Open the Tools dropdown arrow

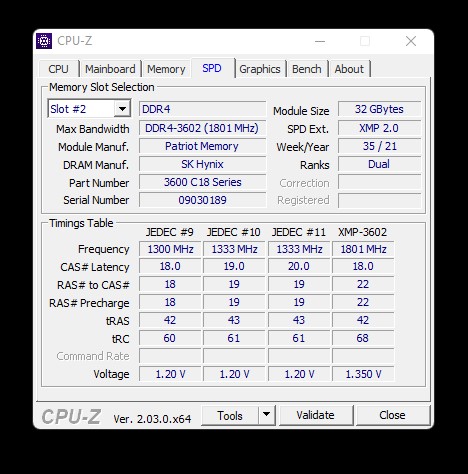(x=266, y=415)
